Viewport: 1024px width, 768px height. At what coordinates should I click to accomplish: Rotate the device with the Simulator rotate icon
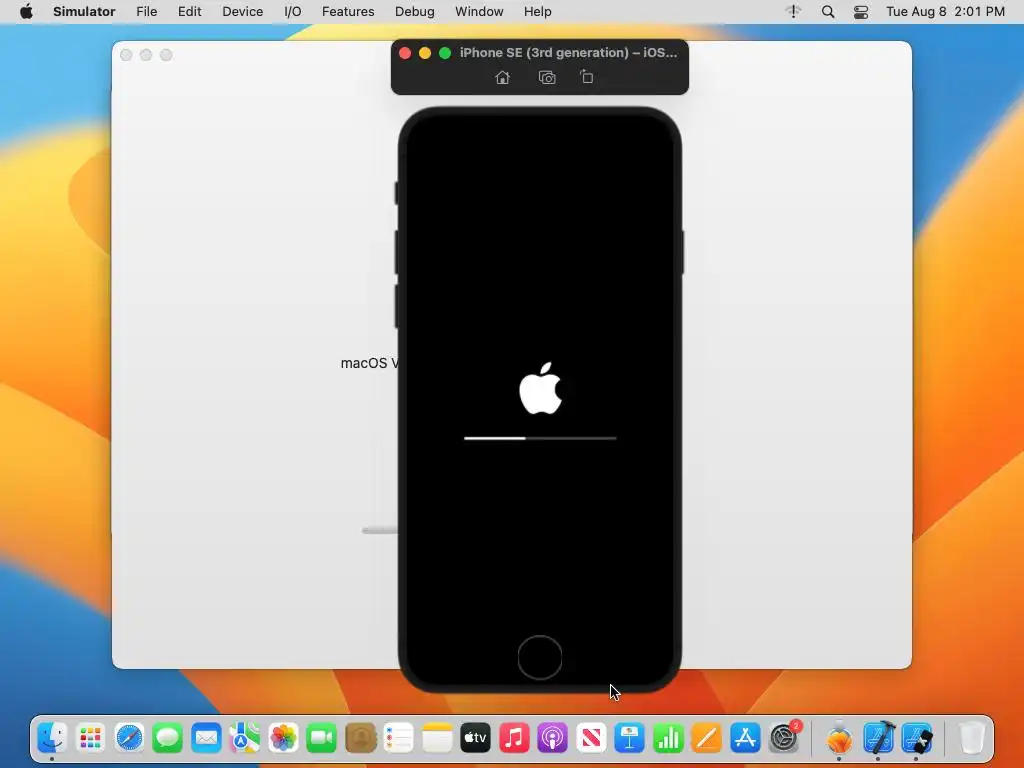(x=586, y=77)
